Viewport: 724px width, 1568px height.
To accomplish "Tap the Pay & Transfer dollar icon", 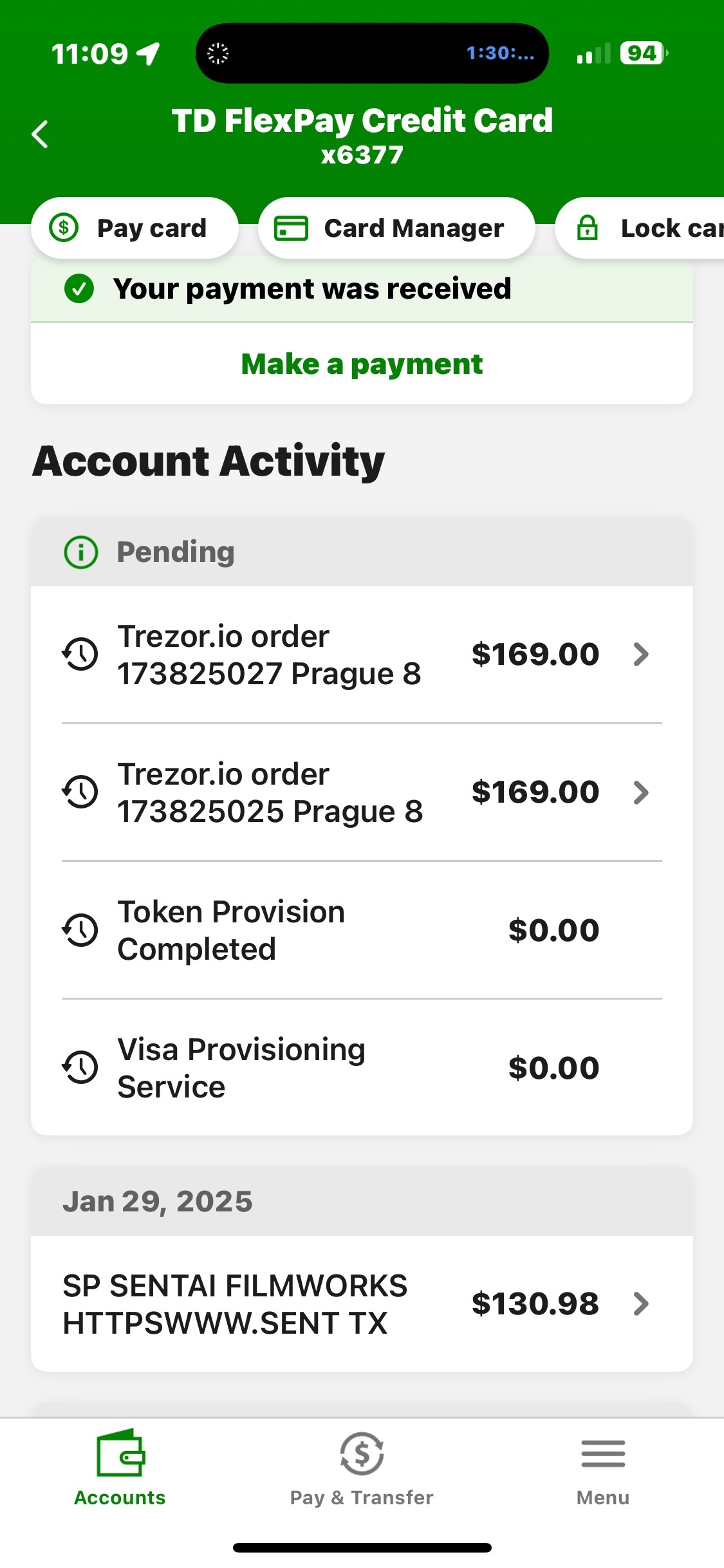I will pyautogui.click(x=362, y=1453).
